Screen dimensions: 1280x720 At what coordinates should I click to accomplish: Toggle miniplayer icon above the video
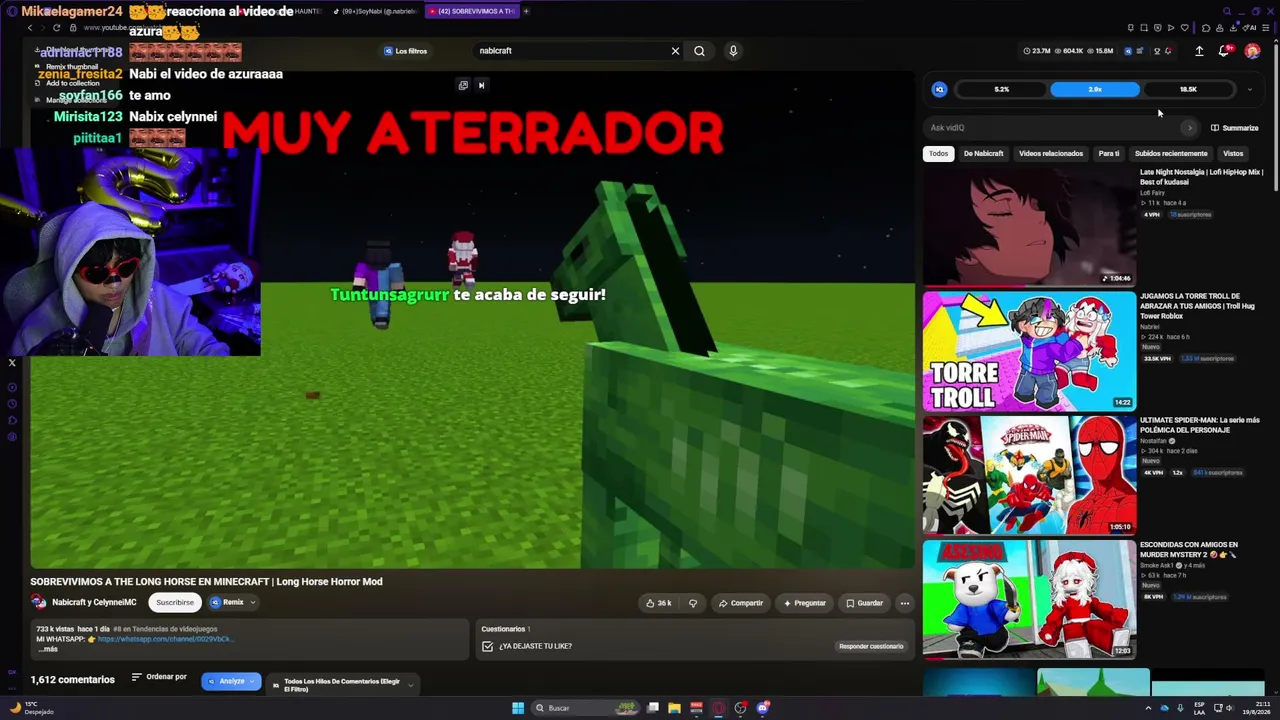[x=463, y=85]
